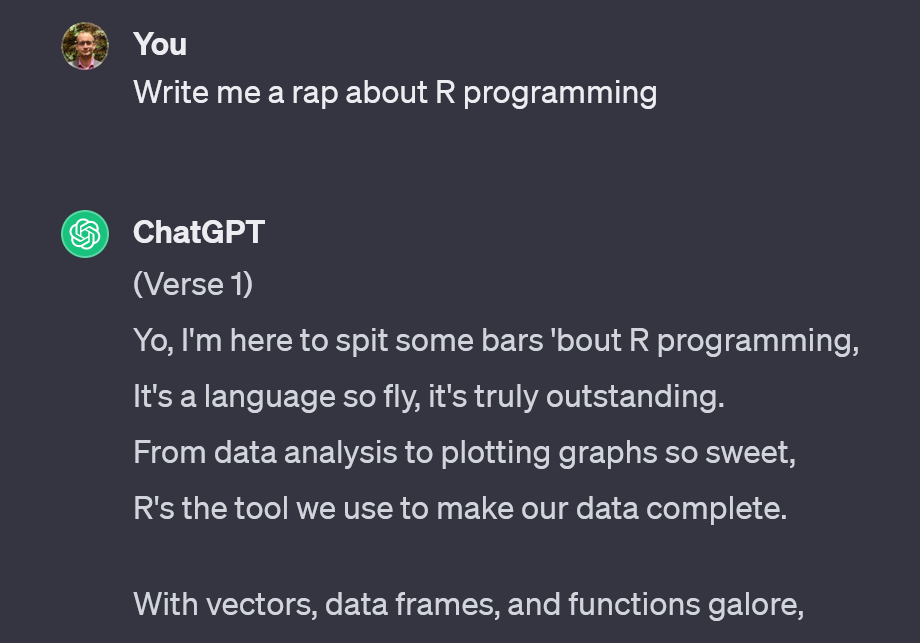Click the "(Verse 1)" heading text
The image size is (920, 643).
click(x=193, y=285)
